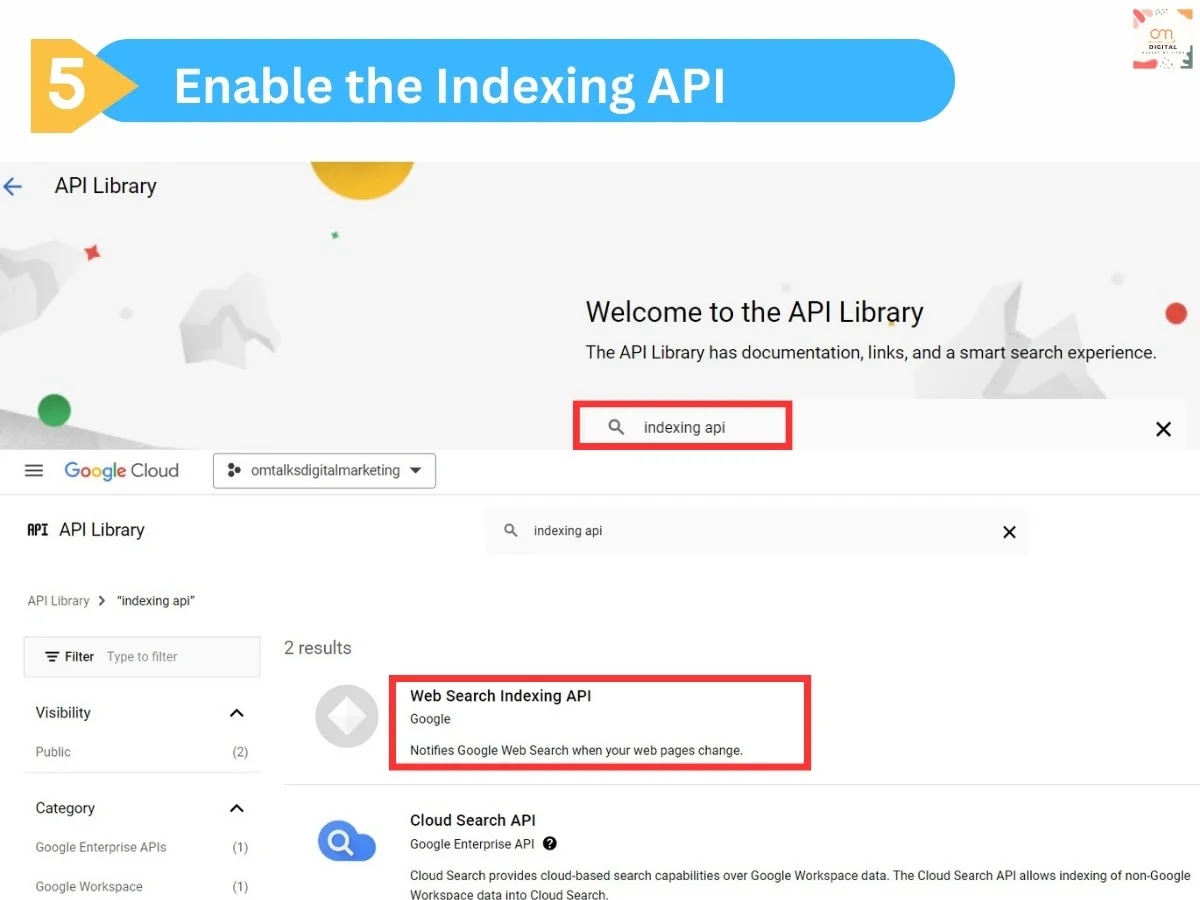
Task: Collapse the Visibility filter section
Action: 237,713
